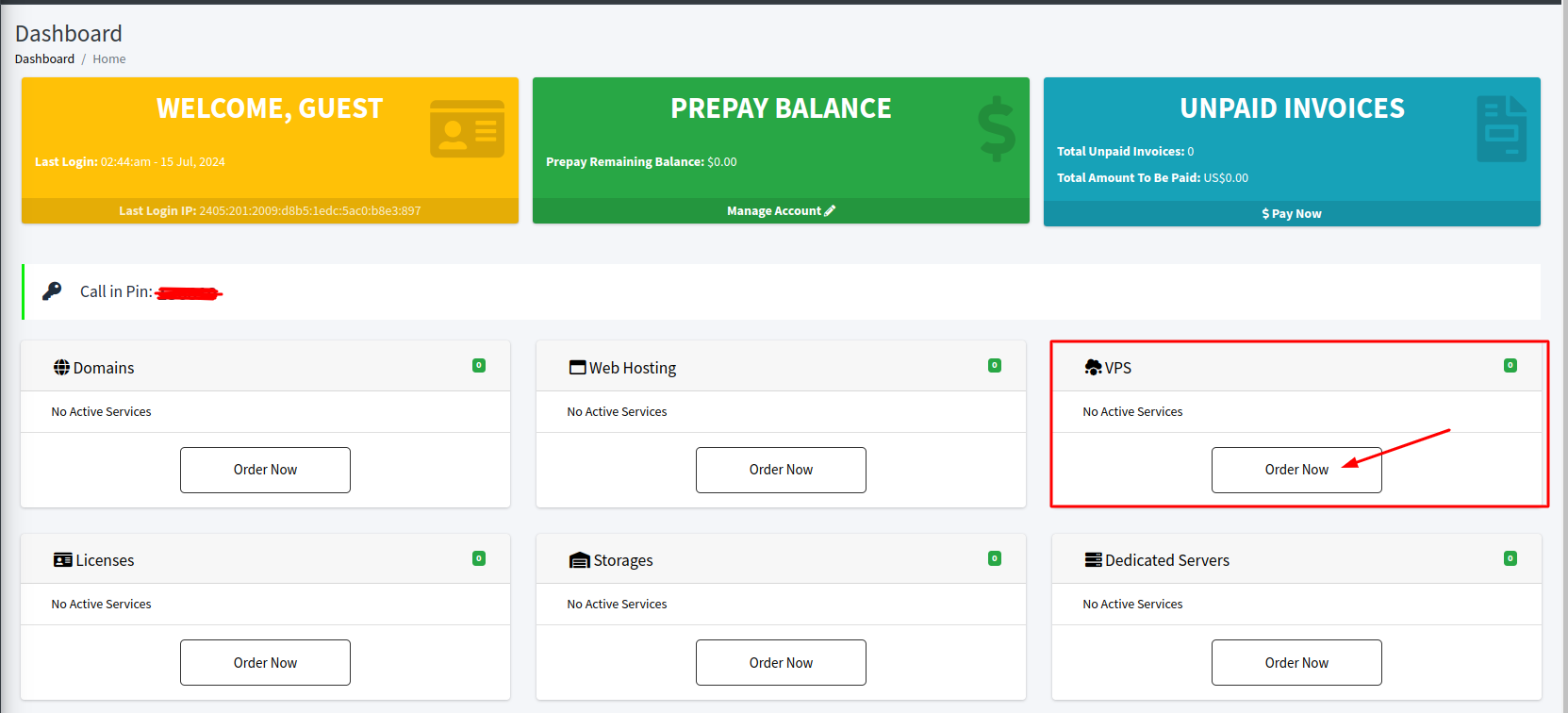Click the ID card icon in Welcome card

pyautogui.click(x=467, y=129)
